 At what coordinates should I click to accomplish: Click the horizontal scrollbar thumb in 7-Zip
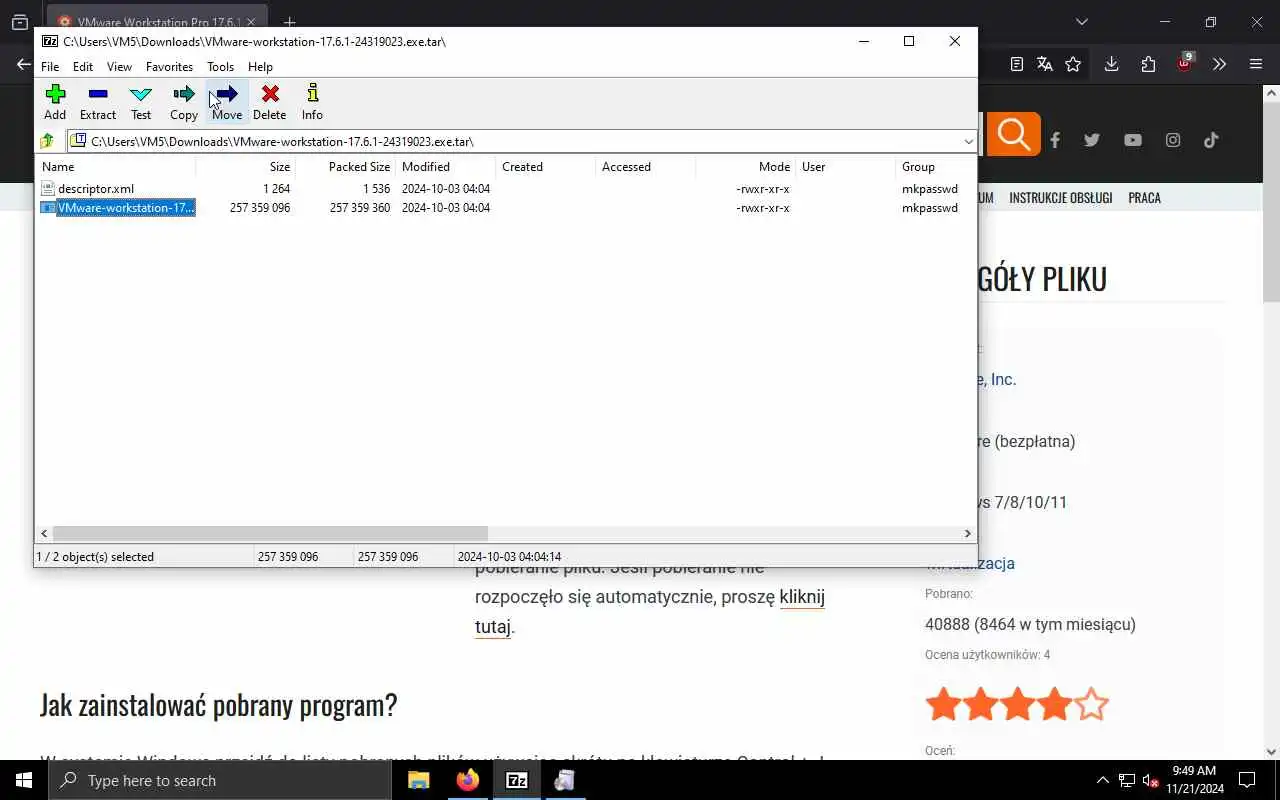pos(270,534)
